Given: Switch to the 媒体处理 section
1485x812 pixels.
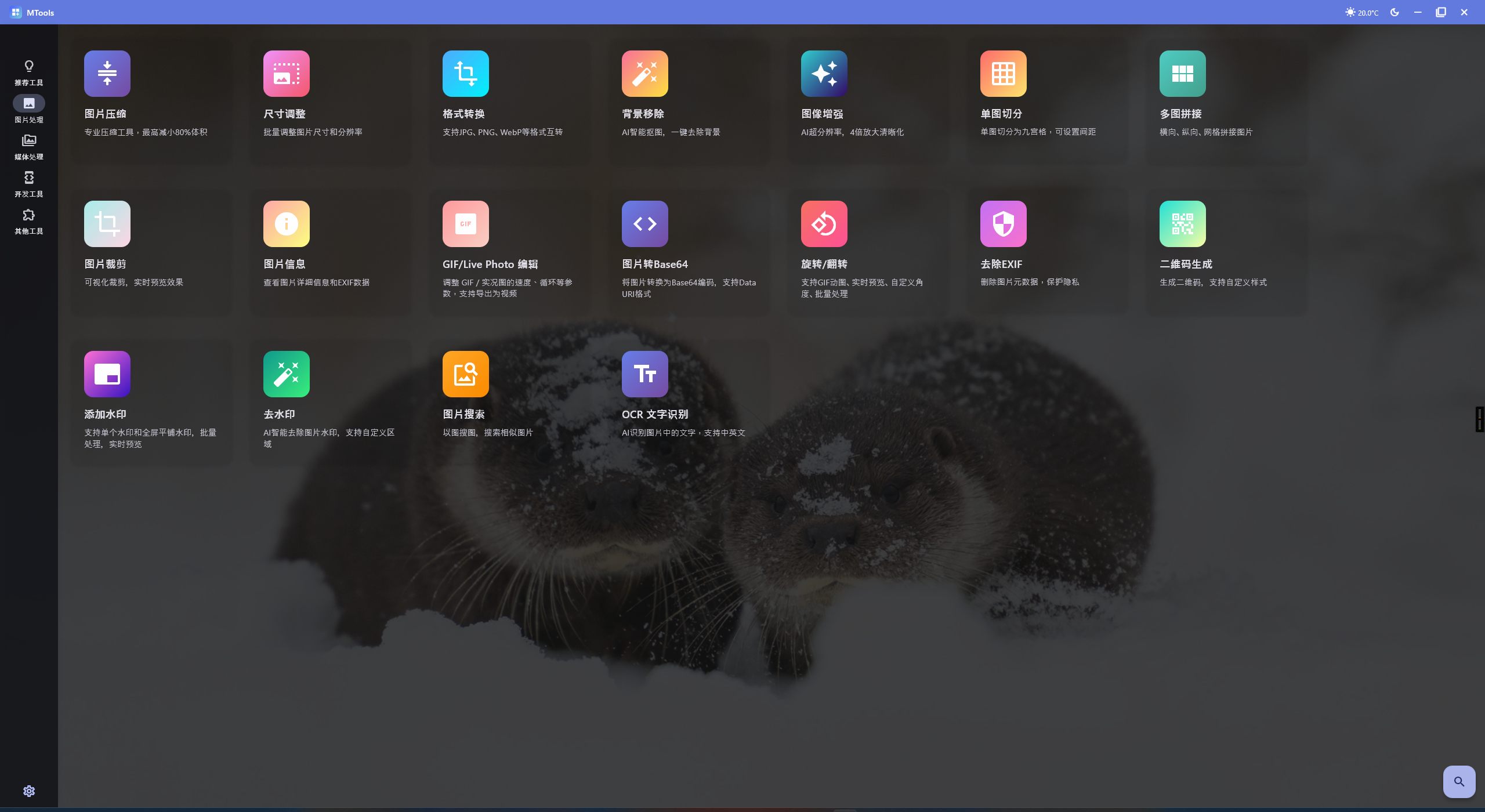Looking at the screenshot, I should click(28, 146).
